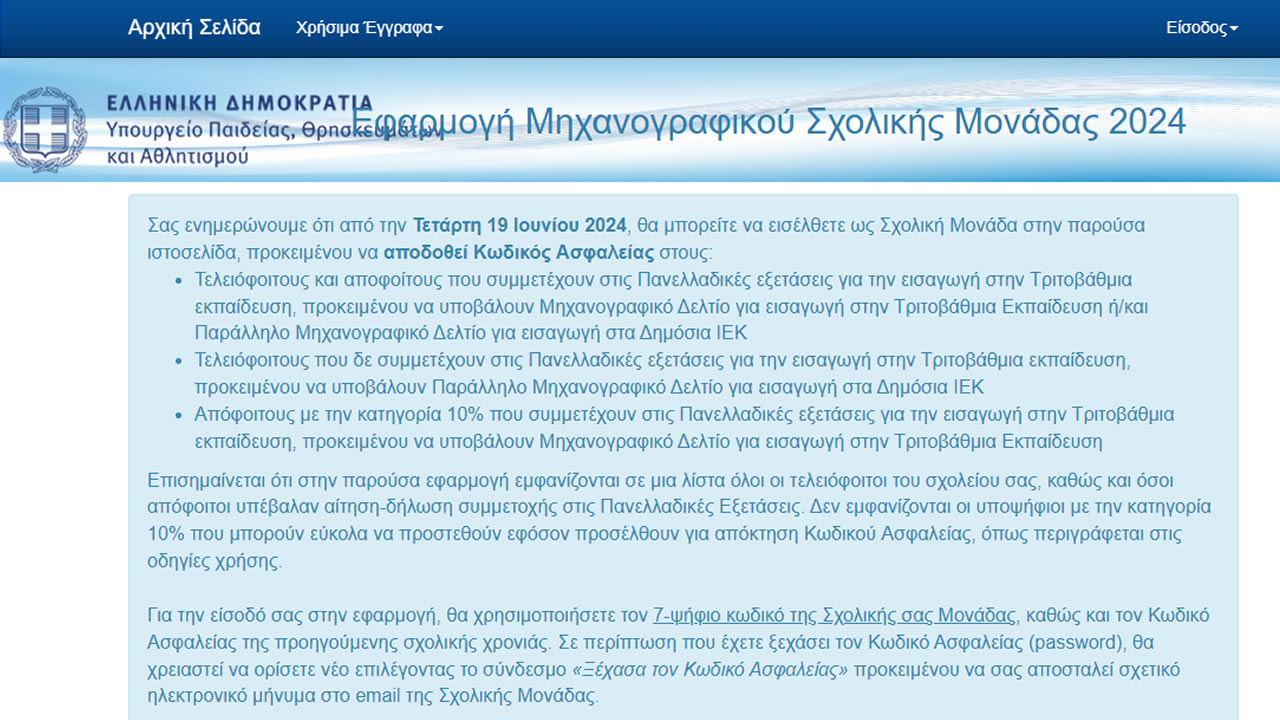The height and width of the screenshot is (720, 1280).
Task: Click italic «Ξέχασα τον Κωδικό Ασφαλείας» text
Action: tap(710, 669)
